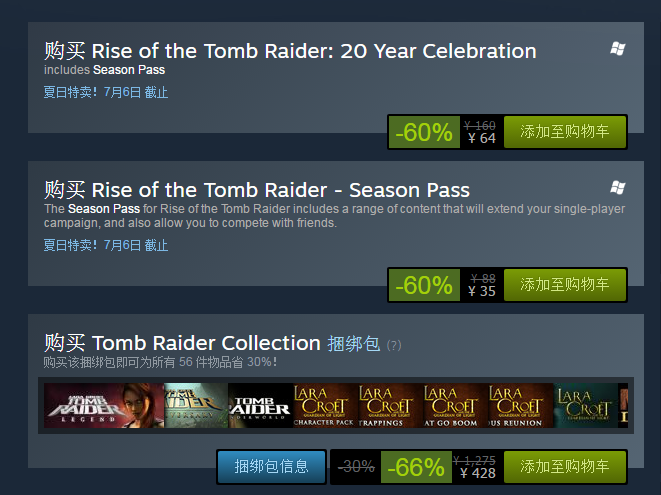Select Lara Croft Trappings thumbnail
This screenshot has width=661, height=495.
[x=390, y=405]
